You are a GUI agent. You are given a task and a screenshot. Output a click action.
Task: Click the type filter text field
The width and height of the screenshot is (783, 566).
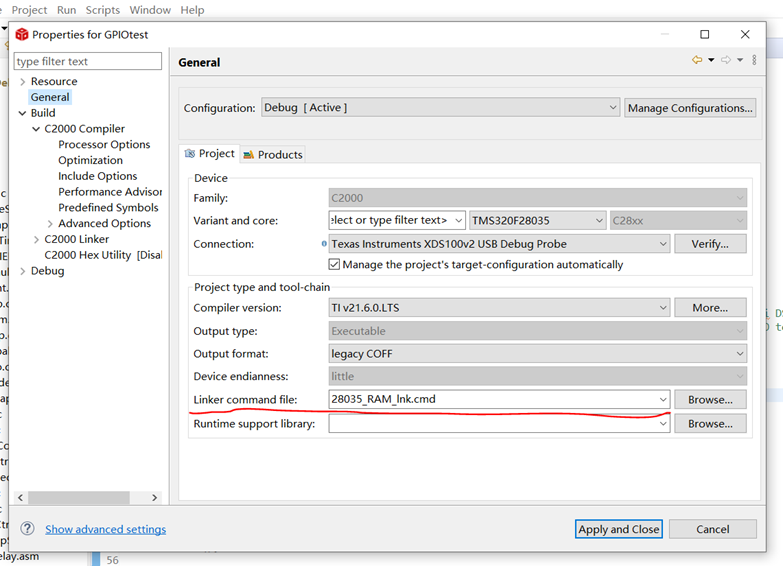click(88, 62)
